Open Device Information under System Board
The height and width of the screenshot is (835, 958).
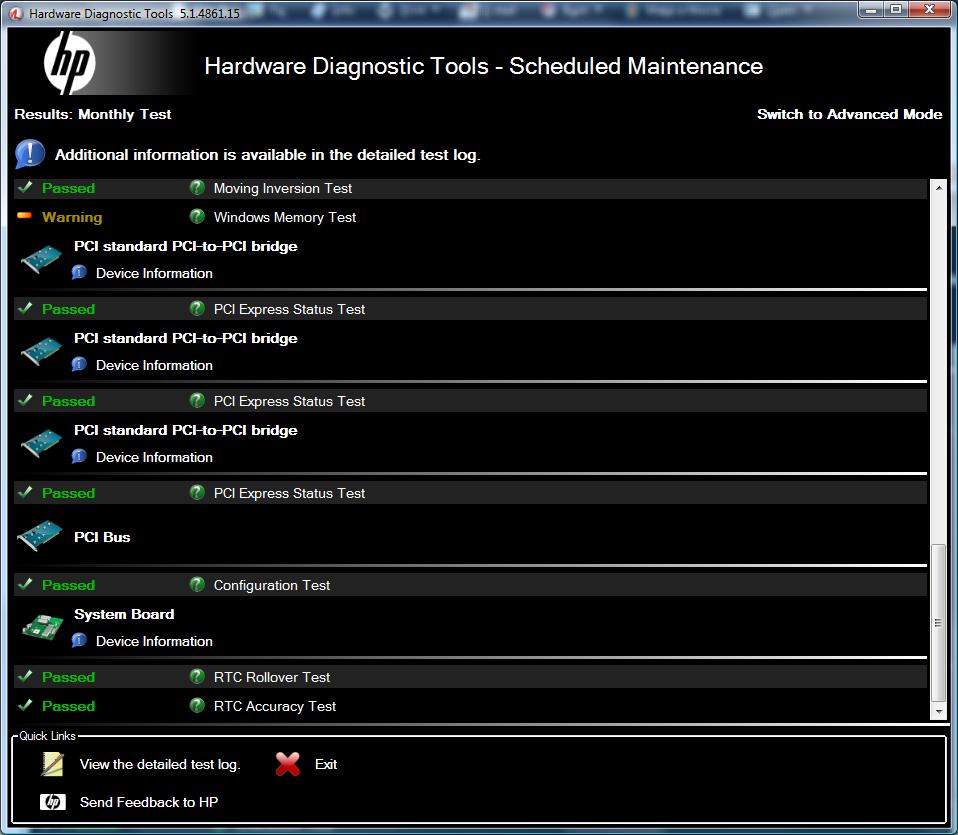coord(154,641)
